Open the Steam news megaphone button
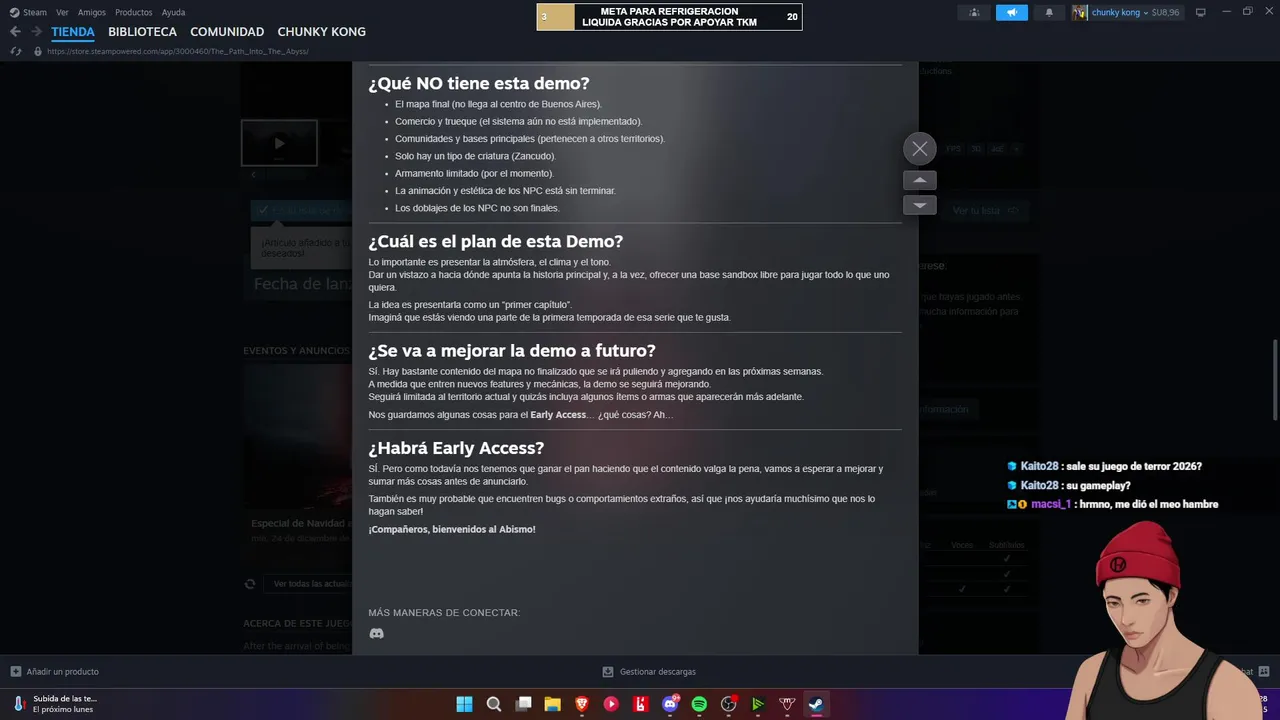 tap(1011, 12)
